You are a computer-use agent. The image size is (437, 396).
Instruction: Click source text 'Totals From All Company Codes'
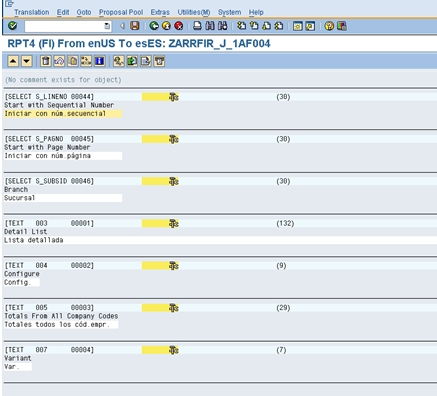(61, 316)
